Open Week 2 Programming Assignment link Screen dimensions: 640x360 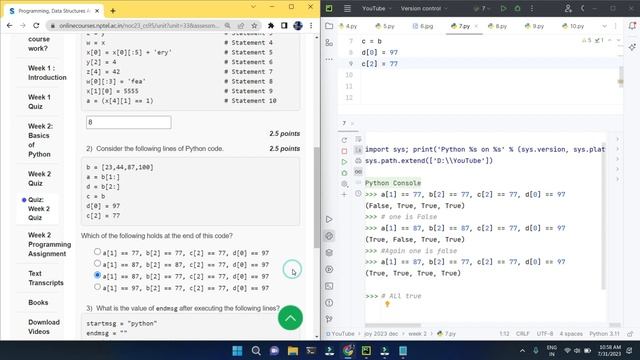tap(49, 244)
